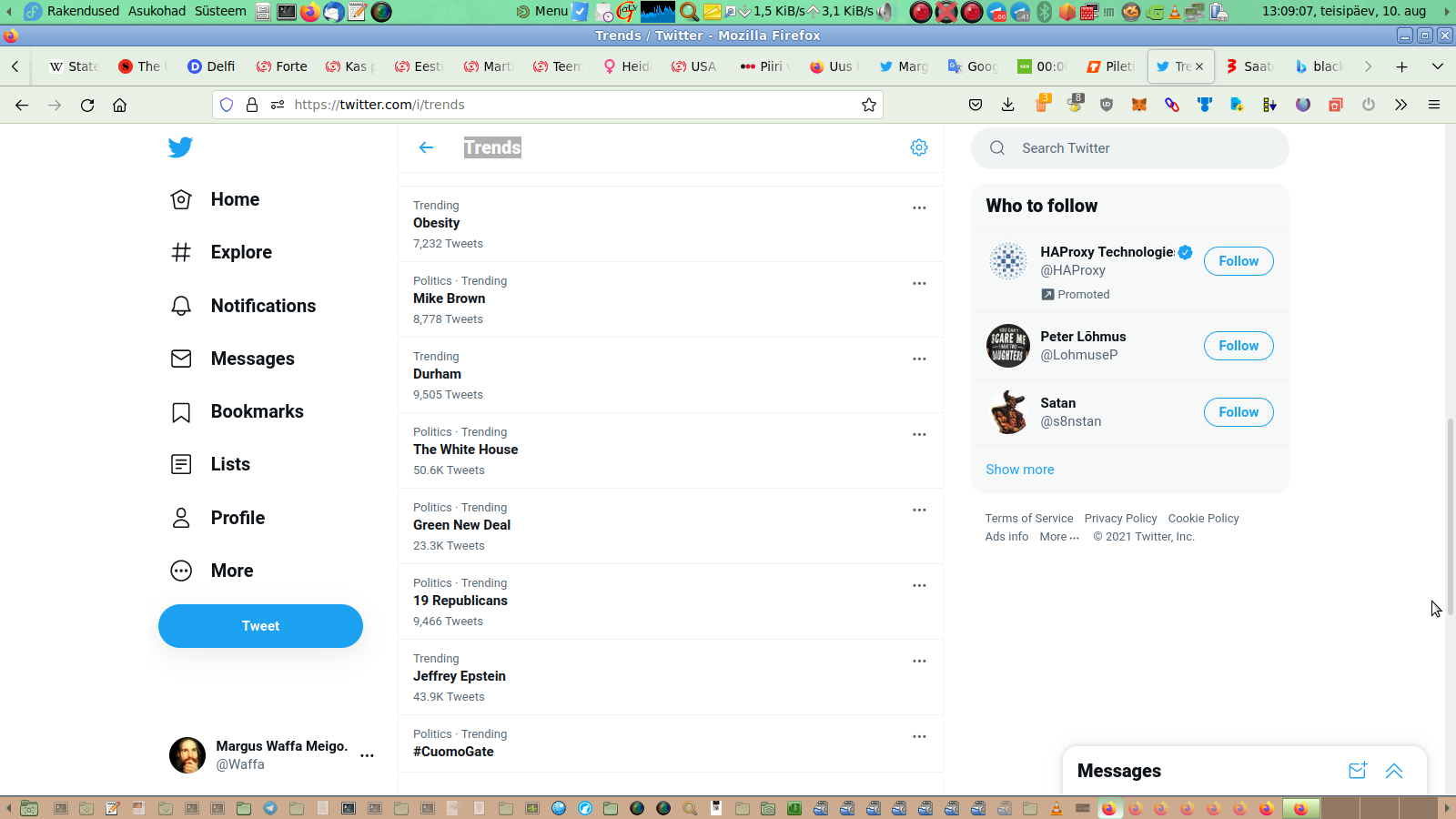Bookmark this page with the star
Viewport: 1456px width, 819px height.
pos(869,105)
